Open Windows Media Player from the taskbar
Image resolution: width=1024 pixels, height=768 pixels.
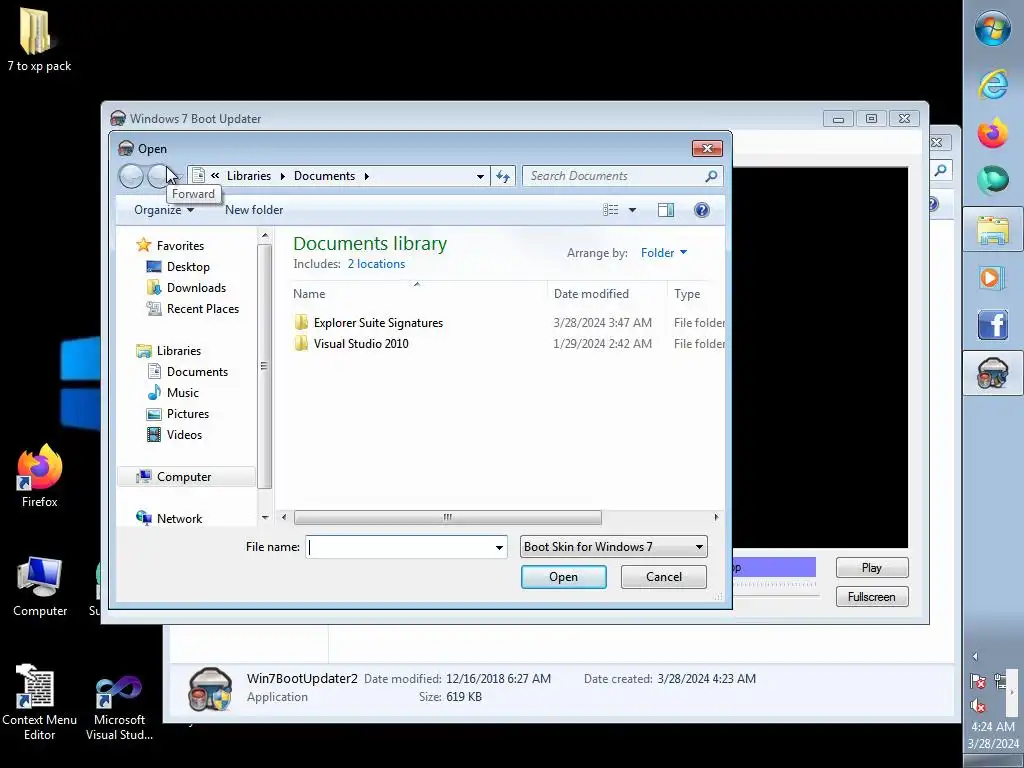[993, 278]
